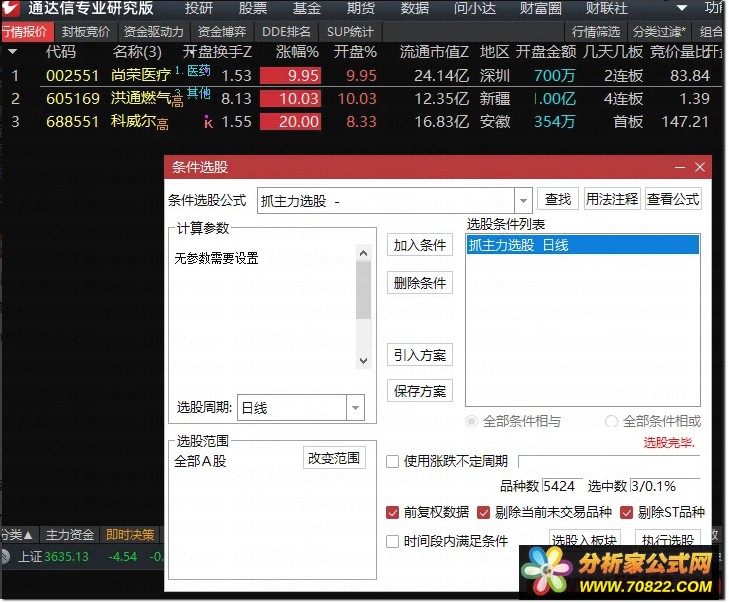Image resolution: width=729 pixels, height=603 pixels.
Task: Click the 20.00 涨幅 cell
Action: 290,122
